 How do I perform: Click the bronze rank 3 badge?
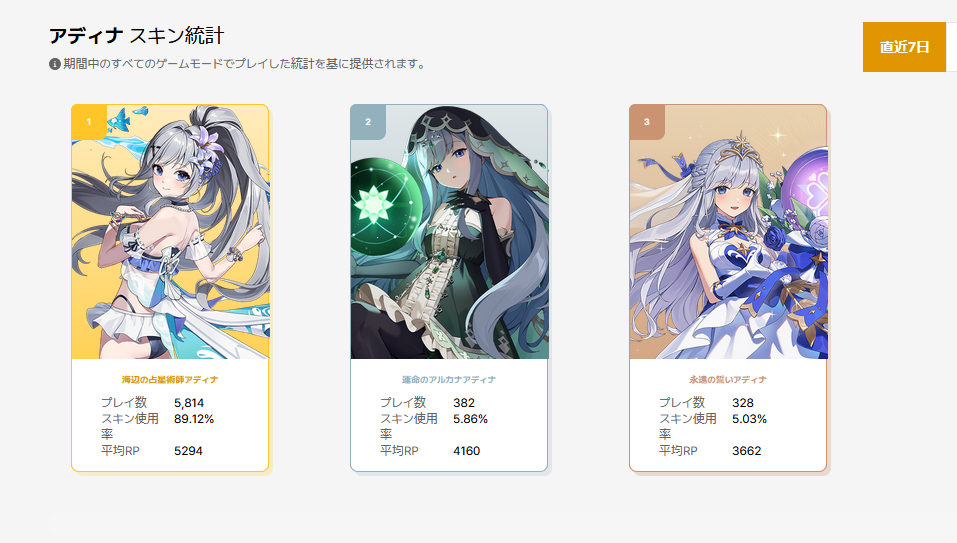pyautogui.click(x=647, y=122)
